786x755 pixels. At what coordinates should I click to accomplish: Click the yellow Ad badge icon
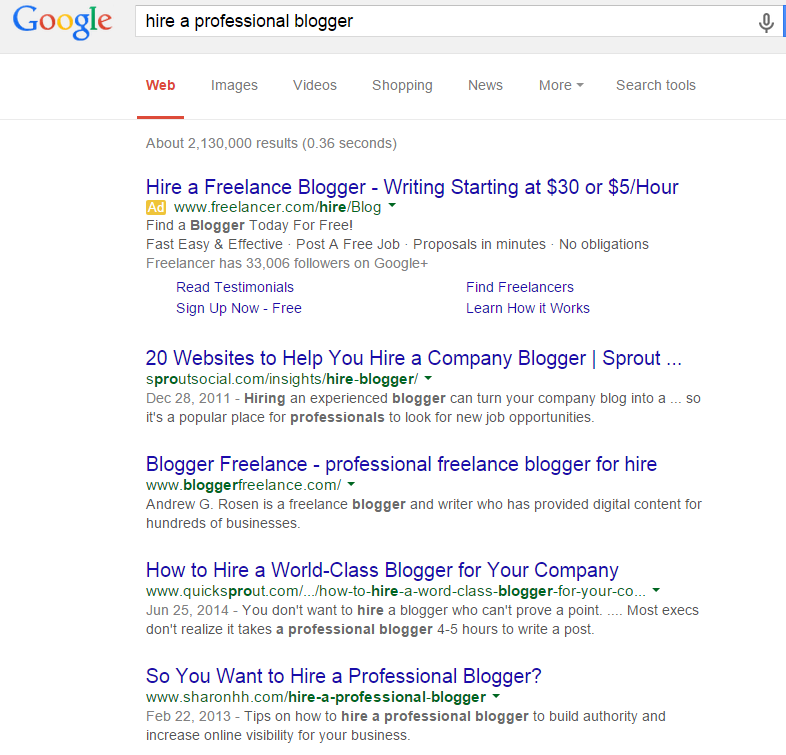(155, 207)
